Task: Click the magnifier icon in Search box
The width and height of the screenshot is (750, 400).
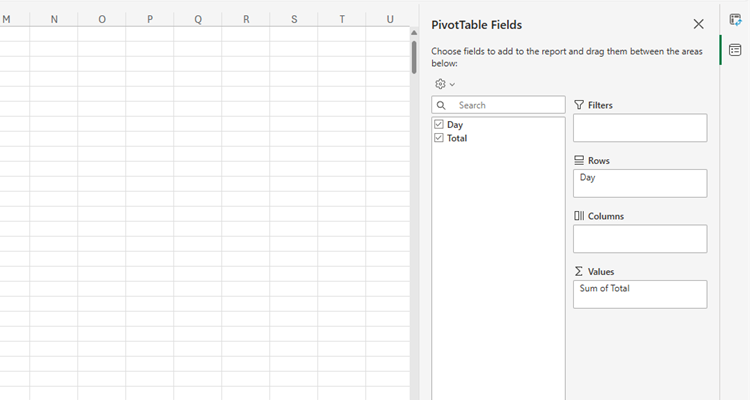Action: 441,105
